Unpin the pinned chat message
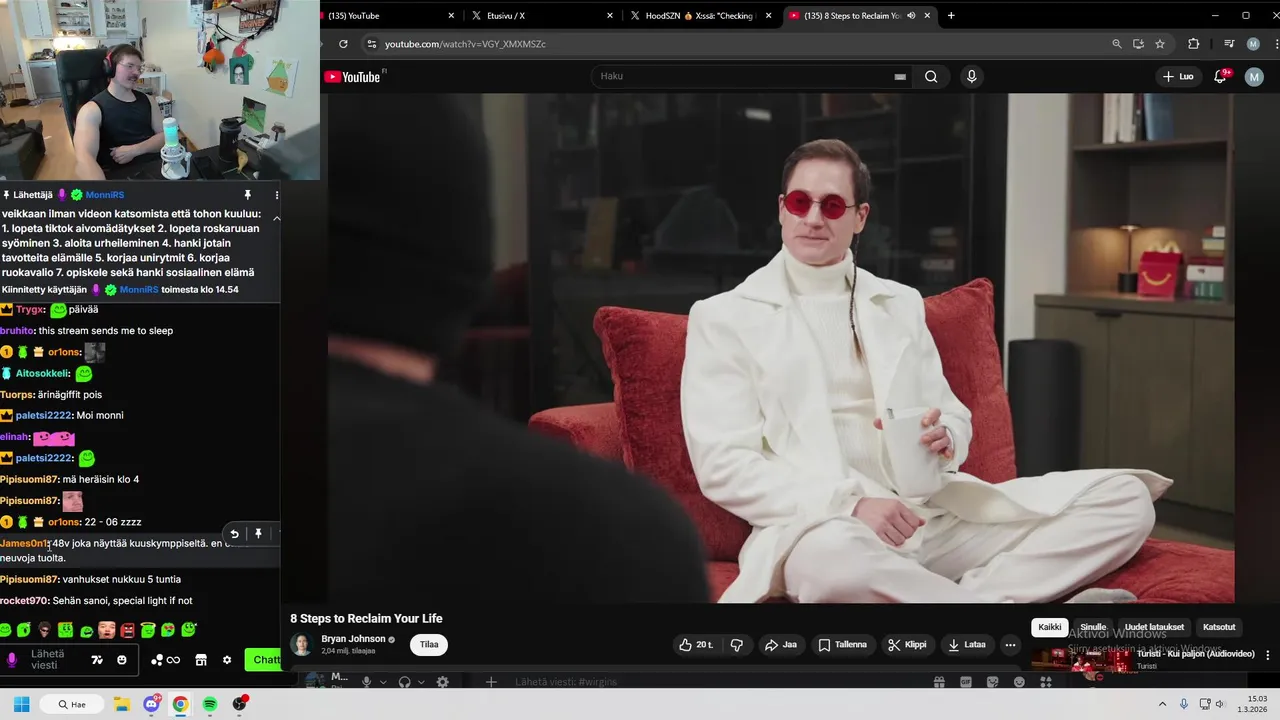Viewport: 1280px width, 720px height. [x=248, y=195]
